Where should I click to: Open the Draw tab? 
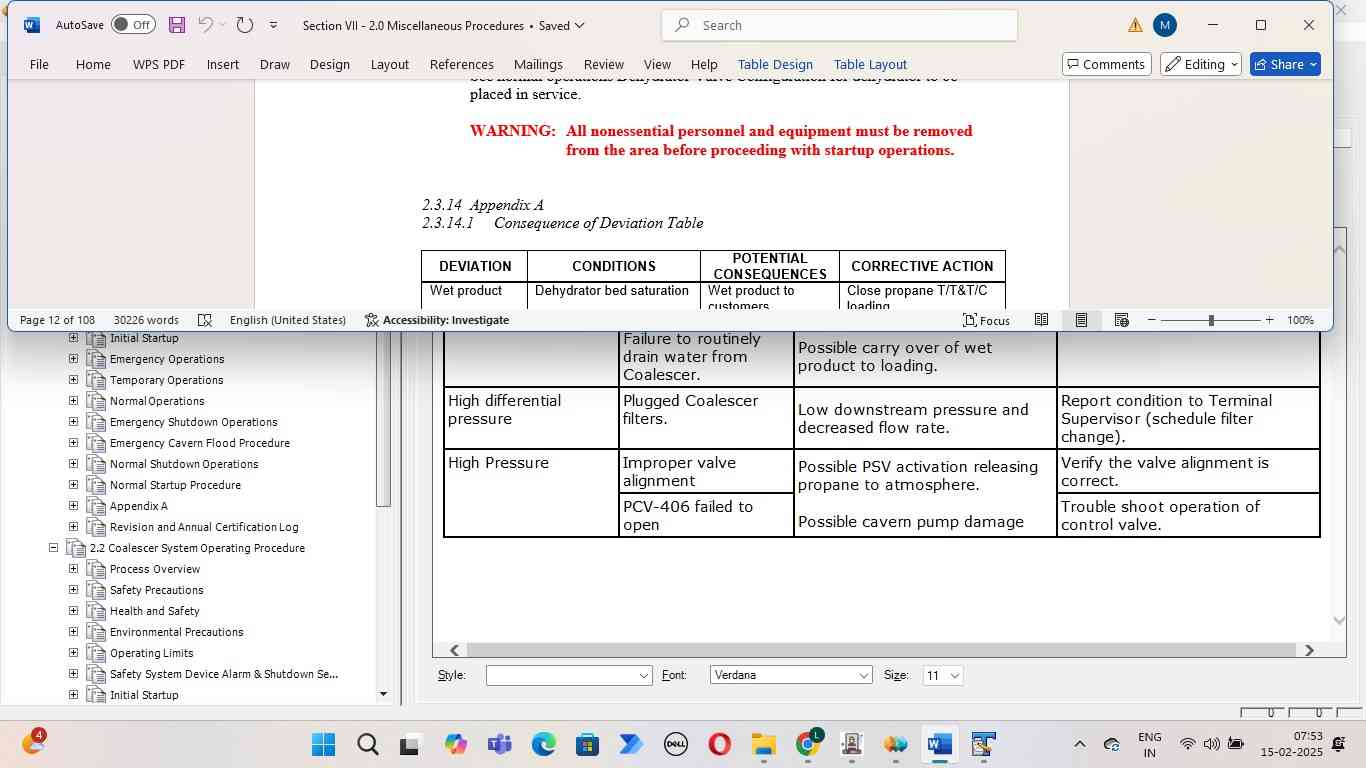275,64
